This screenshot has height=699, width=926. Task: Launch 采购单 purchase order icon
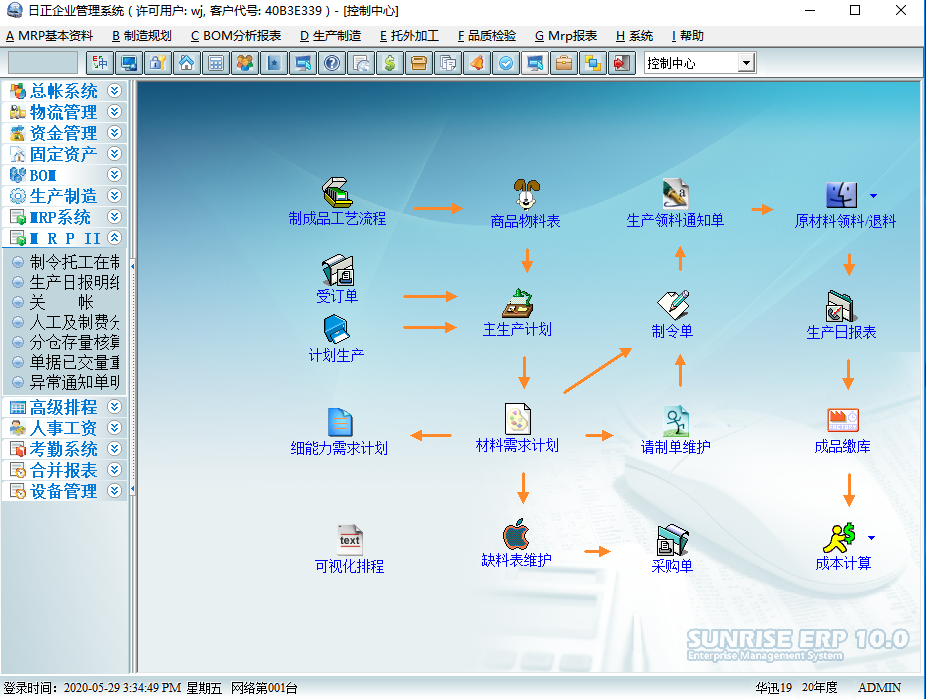672,540
